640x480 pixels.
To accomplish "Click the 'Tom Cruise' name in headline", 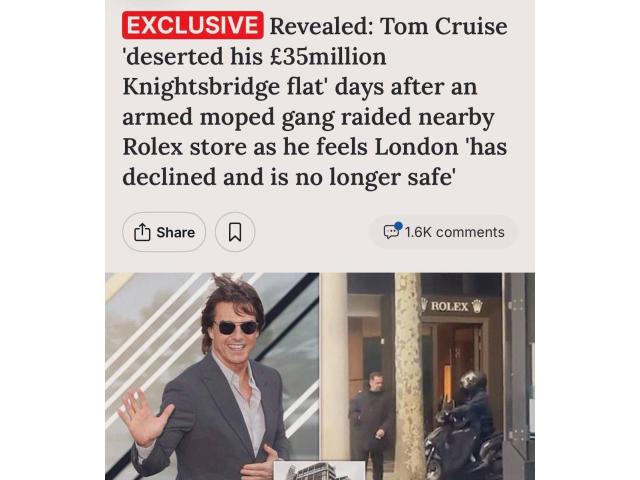I will point(444,26).
